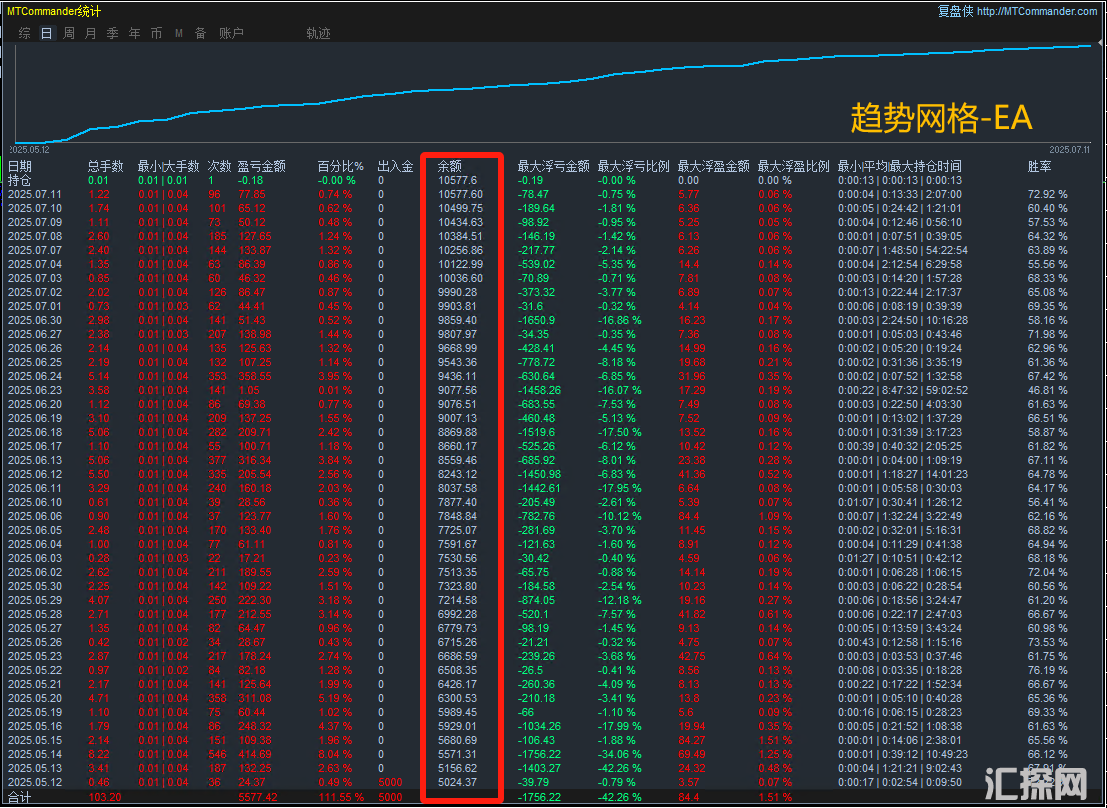The width and height of the screenshot is (1107, 808).
Task: Click deposit value 5000 in 2025.05.12 row
Action: point(390,783)
